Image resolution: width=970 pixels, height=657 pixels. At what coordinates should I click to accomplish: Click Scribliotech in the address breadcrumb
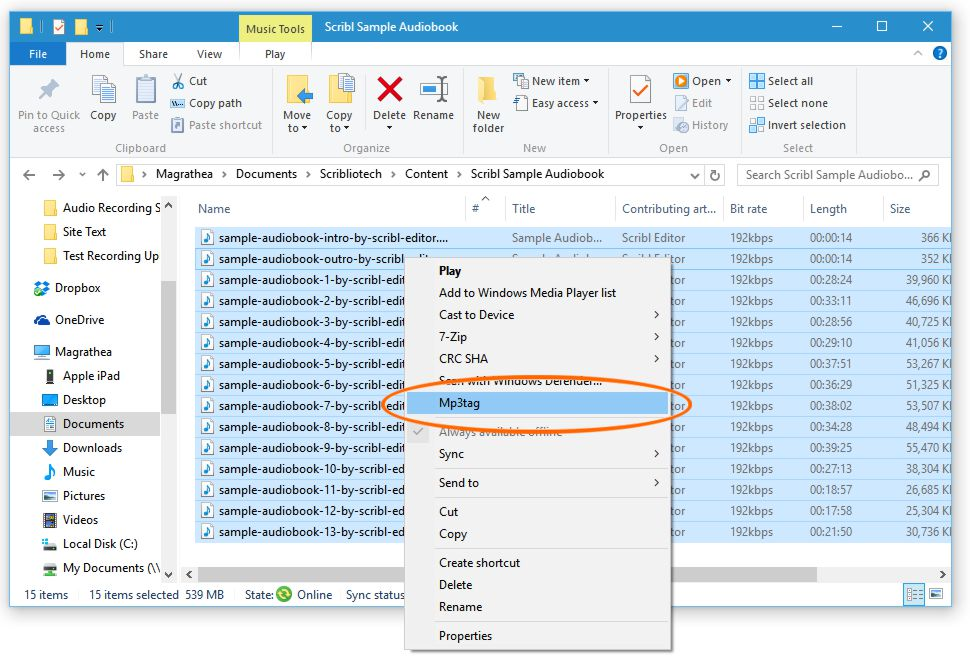click(x=351, y=174)
